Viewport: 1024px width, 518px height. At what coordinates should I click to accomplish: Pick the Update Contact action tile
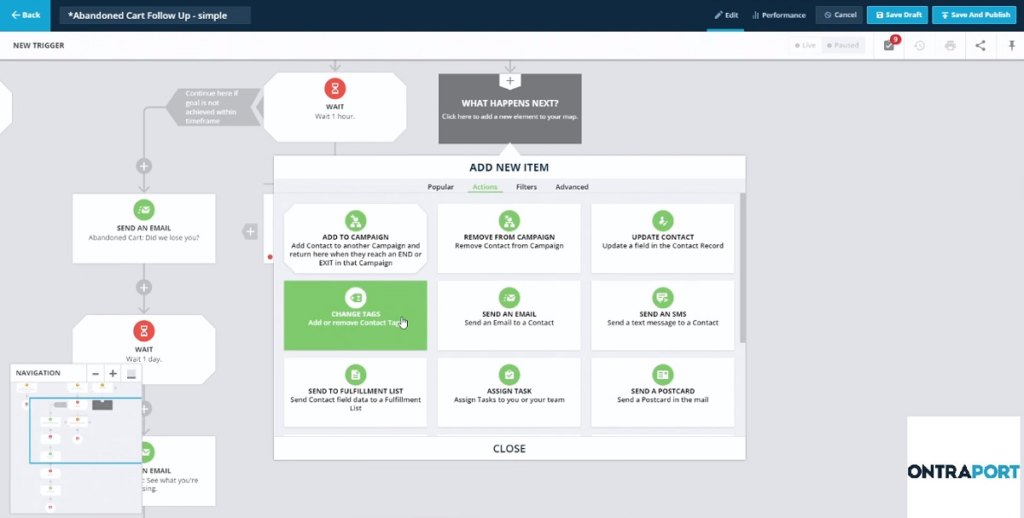(x=662, y=238)
